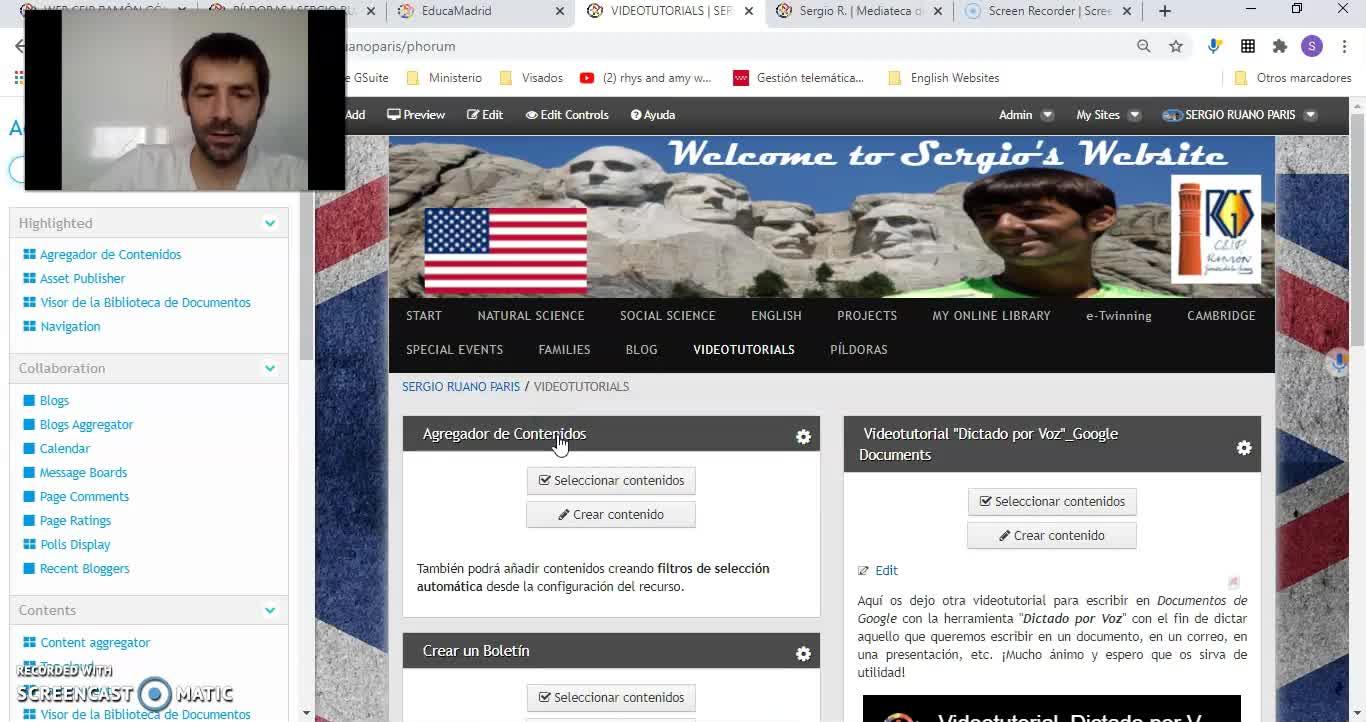
Task: Collapse the Collaboration section
Action: pos(270,368)
